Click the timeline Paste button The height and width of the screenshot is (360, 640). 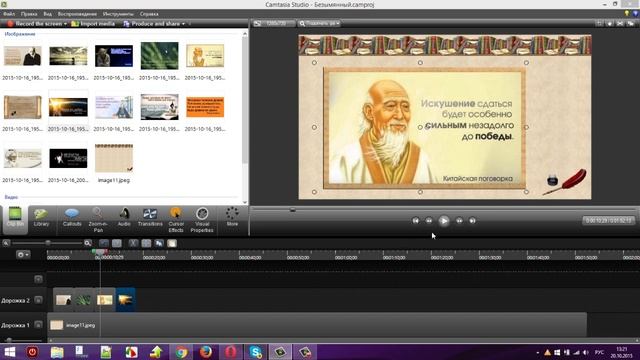[x=172, y=243]
